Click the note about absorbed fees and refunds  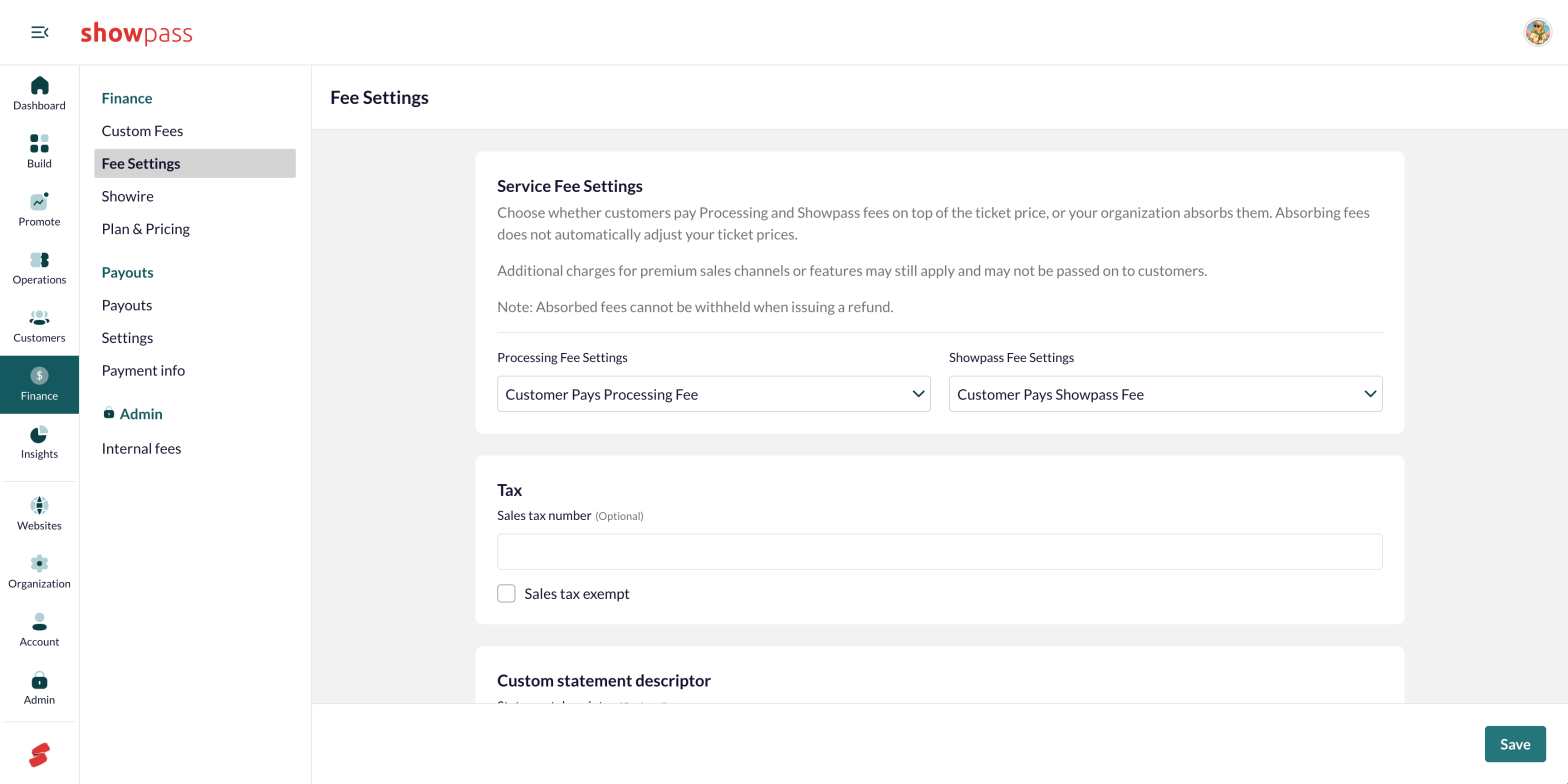[x=695, y=307]
